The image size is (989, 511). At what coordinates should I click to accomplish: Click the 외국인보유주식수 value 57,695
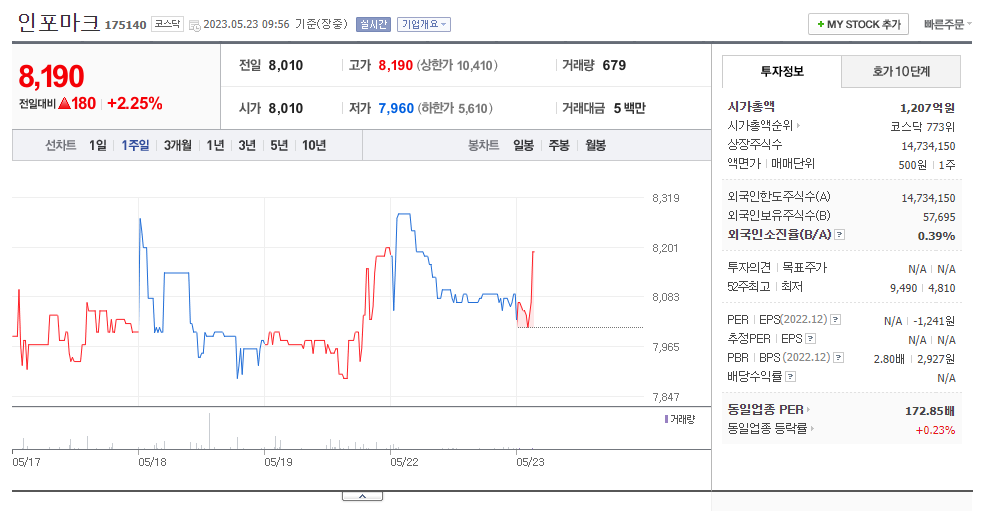(939, 216)
